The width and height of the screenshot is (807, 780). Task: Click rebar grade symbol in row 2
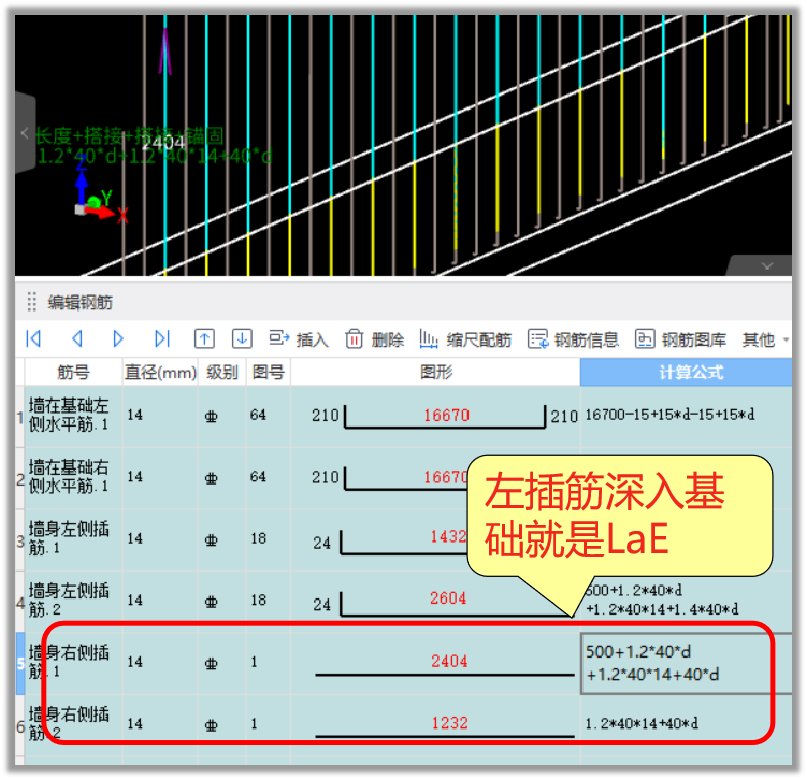click(211, 478)
